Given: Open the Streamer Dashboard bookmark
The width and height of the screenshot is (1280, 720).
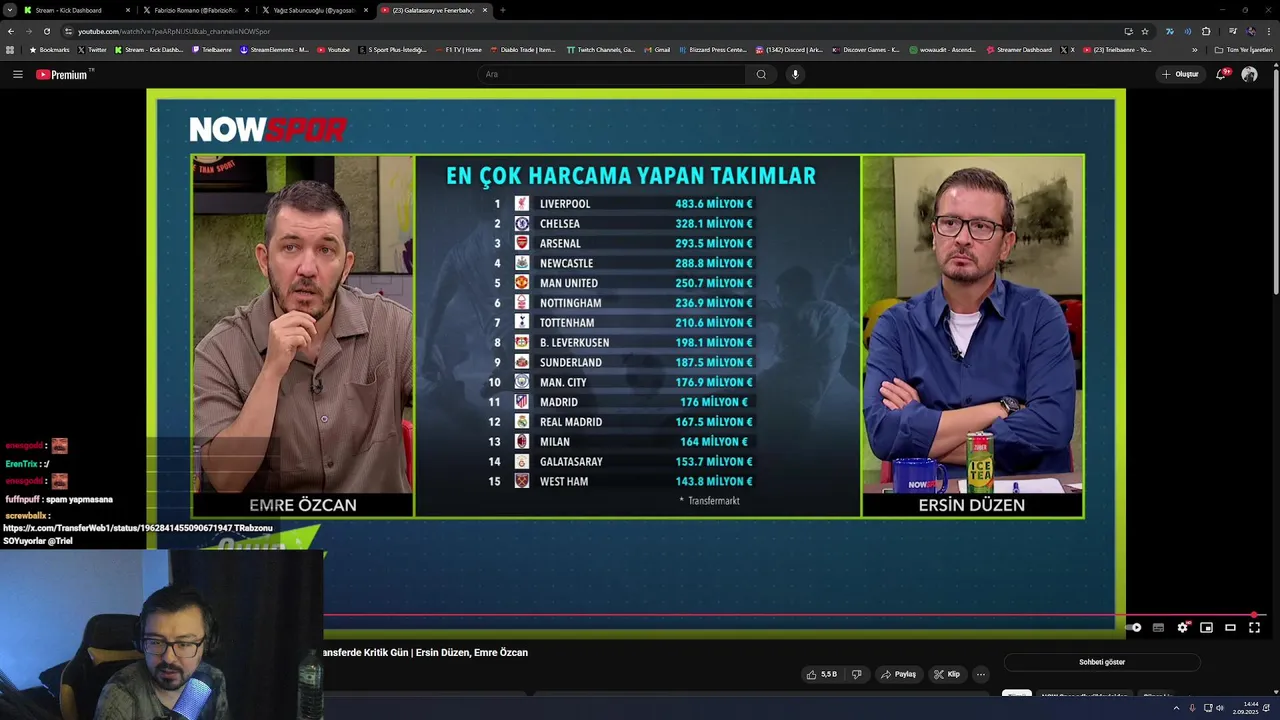Looking at the screenshot, I should pyautogui.click(x=1019, y=49).
